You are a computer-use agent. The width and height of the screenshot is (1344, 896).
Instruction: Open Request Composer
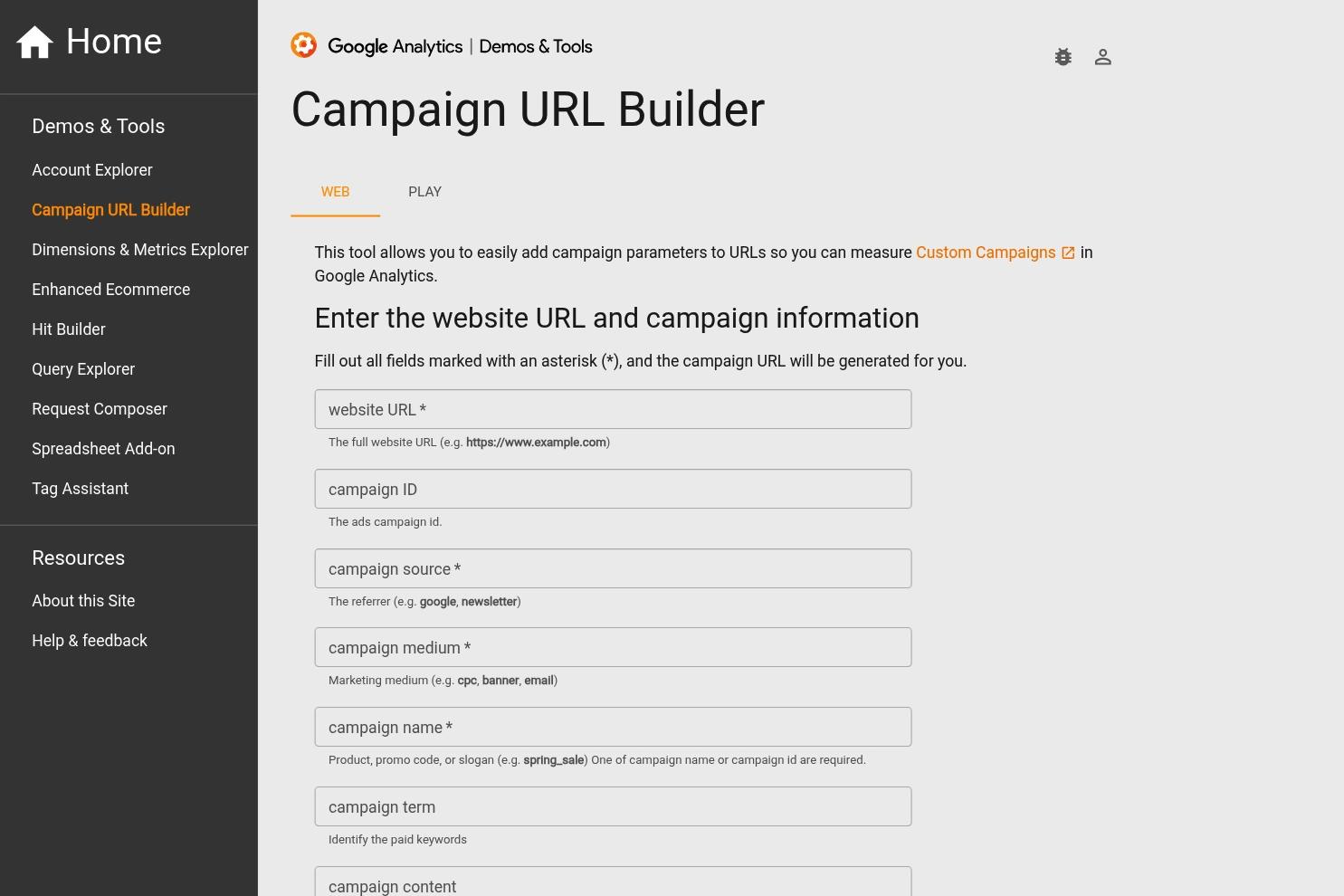tap(99, 409)
